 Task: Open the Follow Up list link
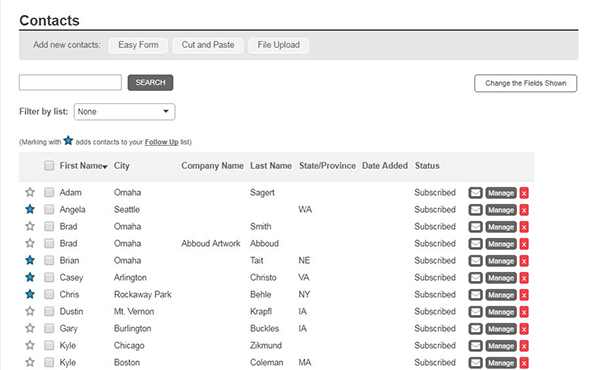[x=161, y=142]
